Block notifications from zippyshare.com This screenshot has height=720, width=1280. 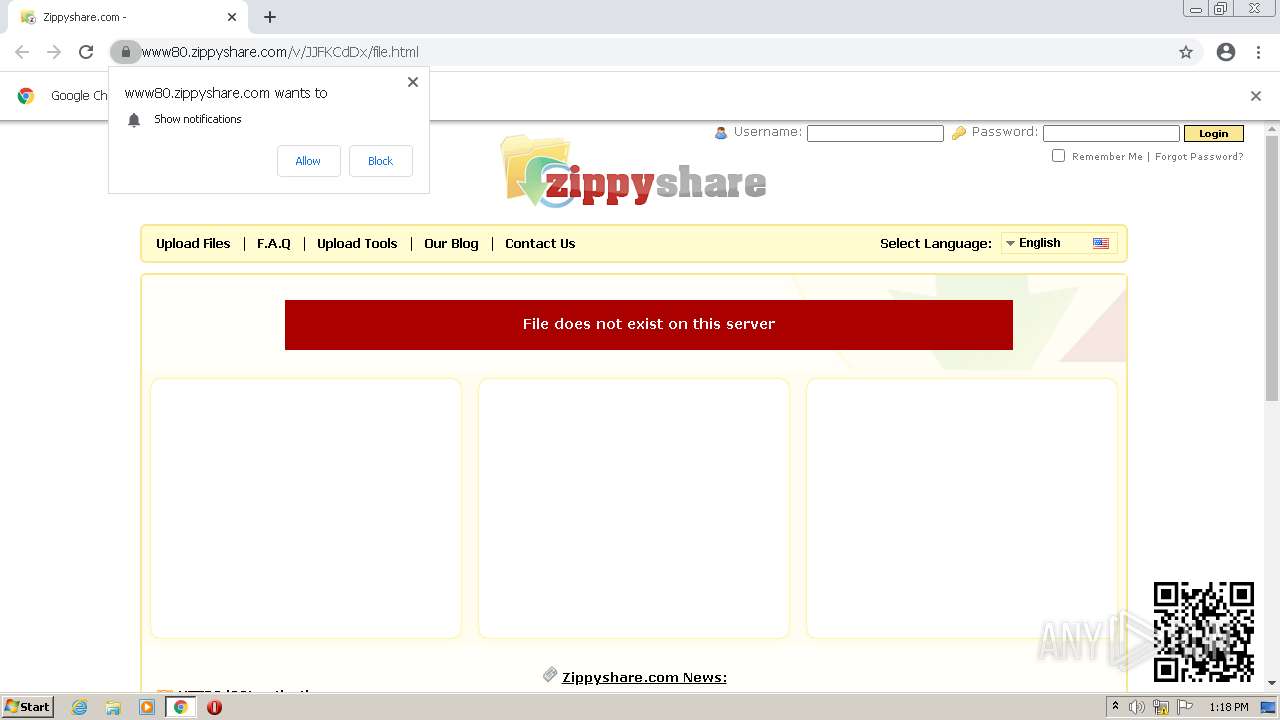click(380, 161)
